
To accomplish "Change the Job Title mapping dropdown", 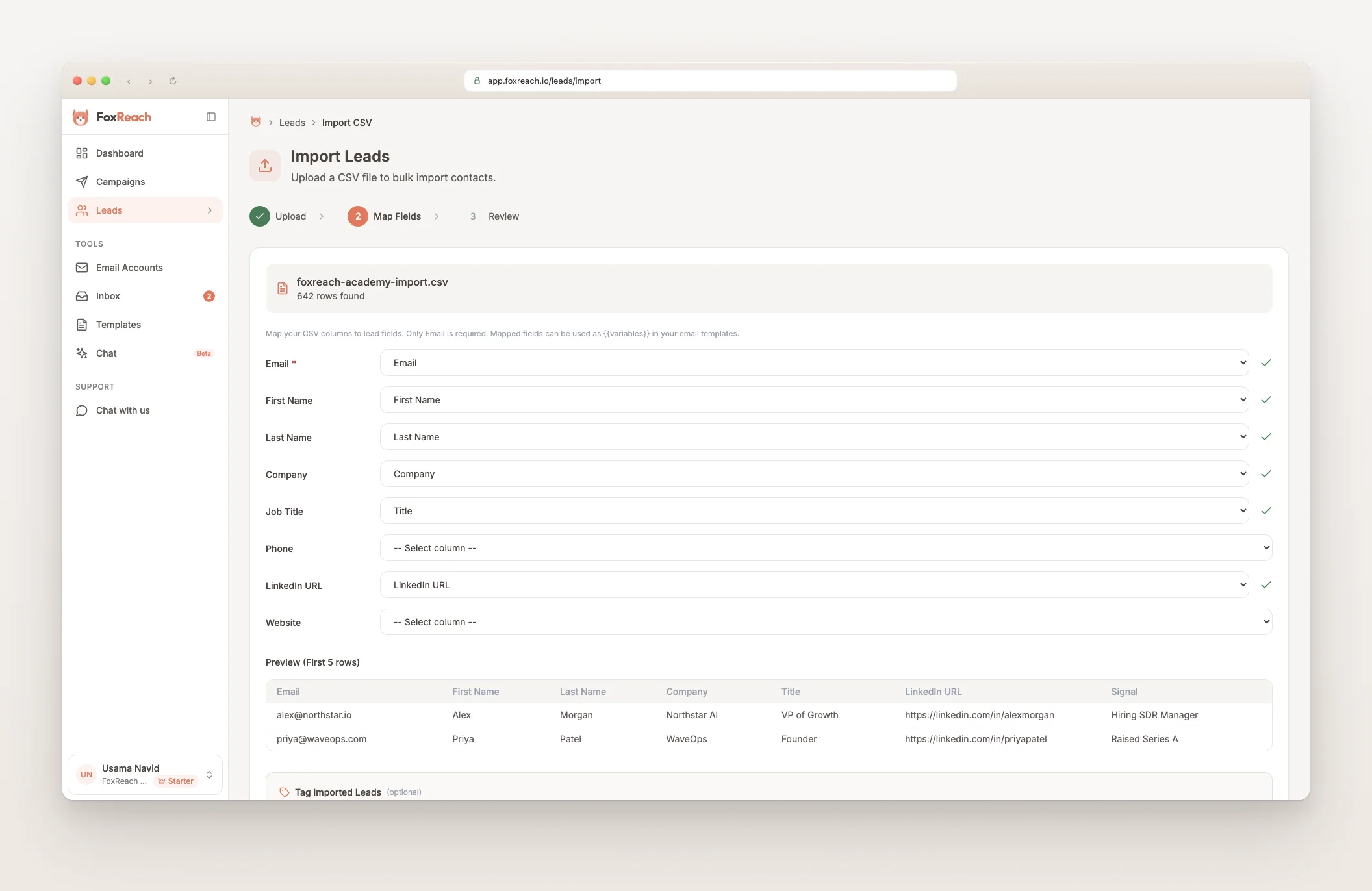I will point(813,511).
